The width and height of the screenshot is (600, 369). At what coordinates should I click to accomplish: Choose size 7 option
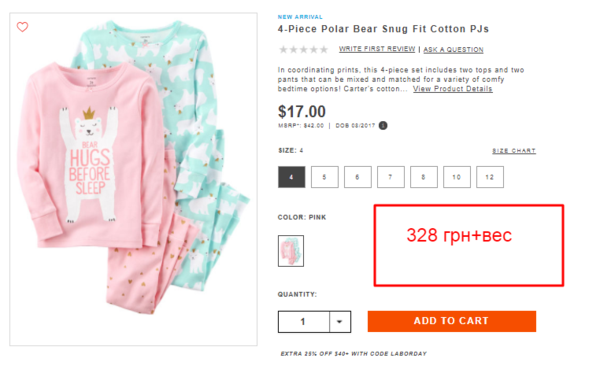point(391,177)
